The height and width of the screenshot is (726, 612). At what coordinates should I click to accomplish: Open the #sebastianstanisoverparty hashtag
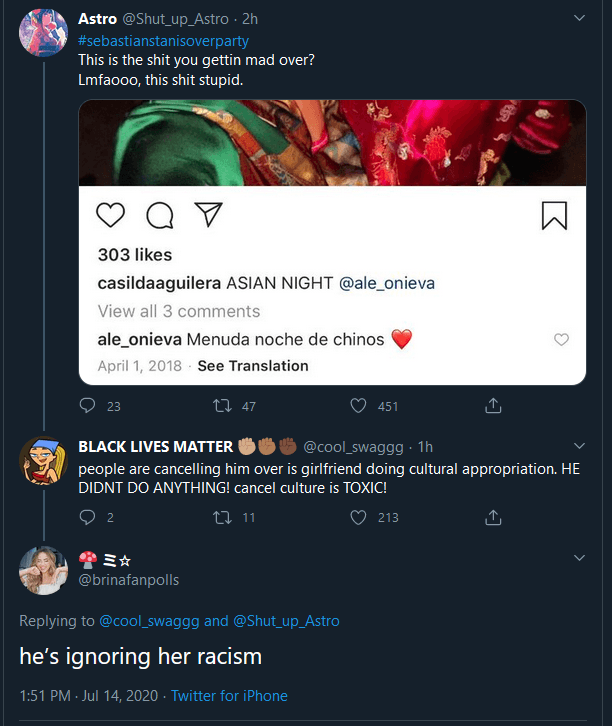coord(163,42)
